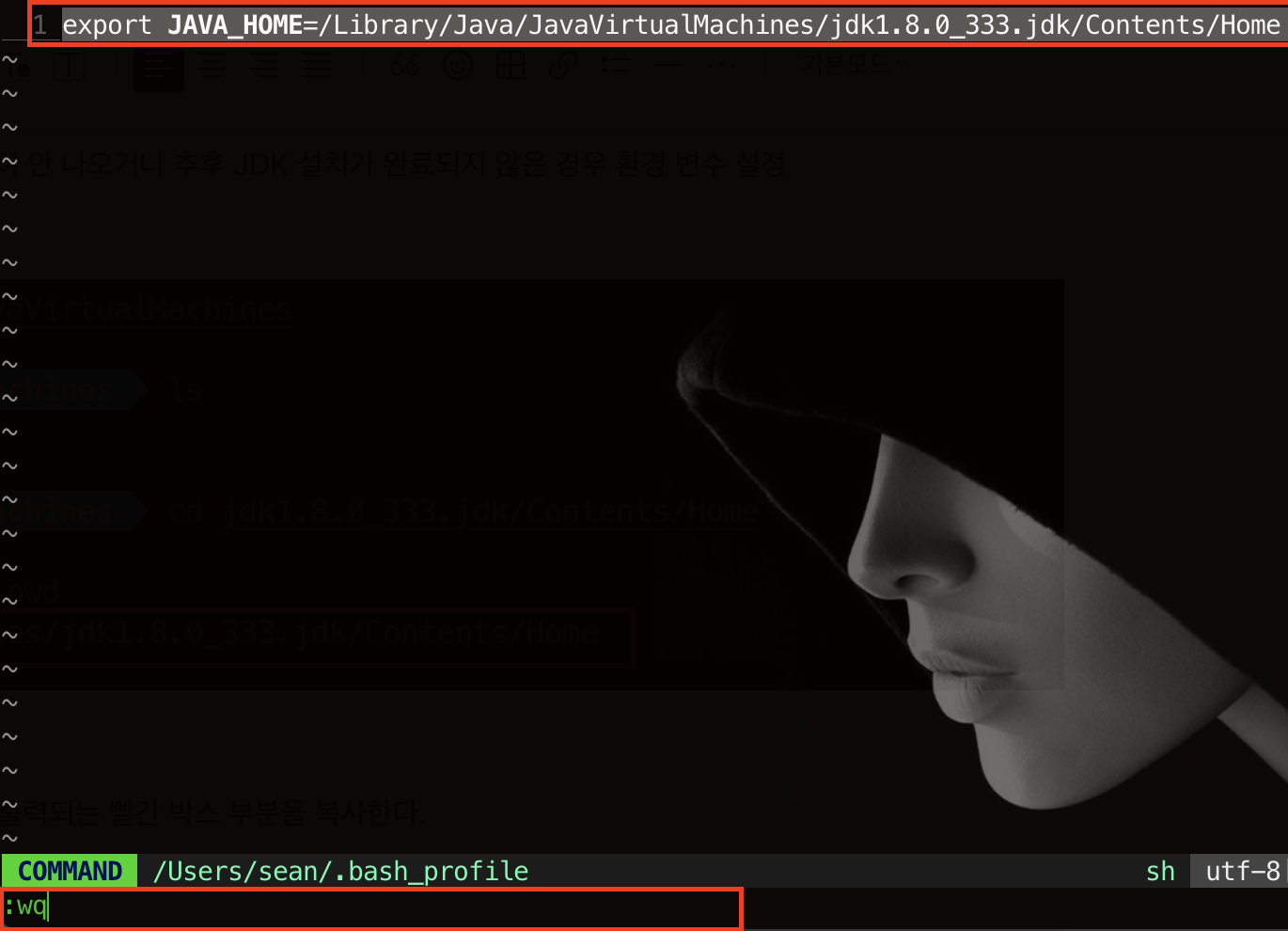Click the 'JavaVirtualMachines' path segment
Viewport: 1288px width, 931px height.
pyautogui.click(x=671, y=24)
